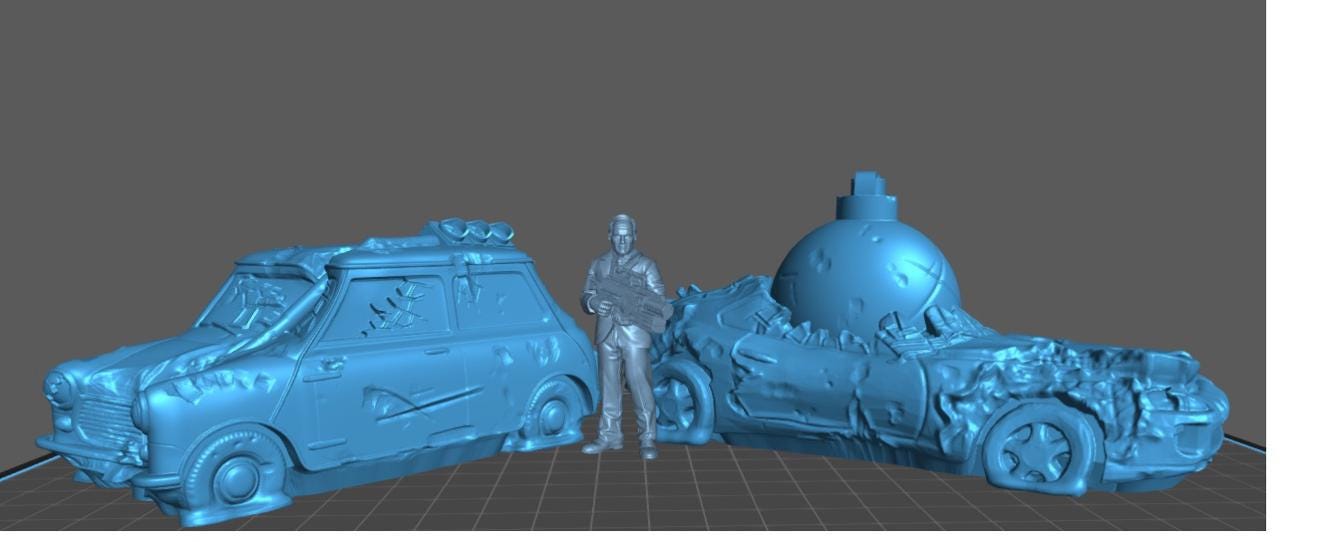This screenshot has height=542, width=1319.
Task: Select the Mini car model on the left
Action: tap(330, 370)
